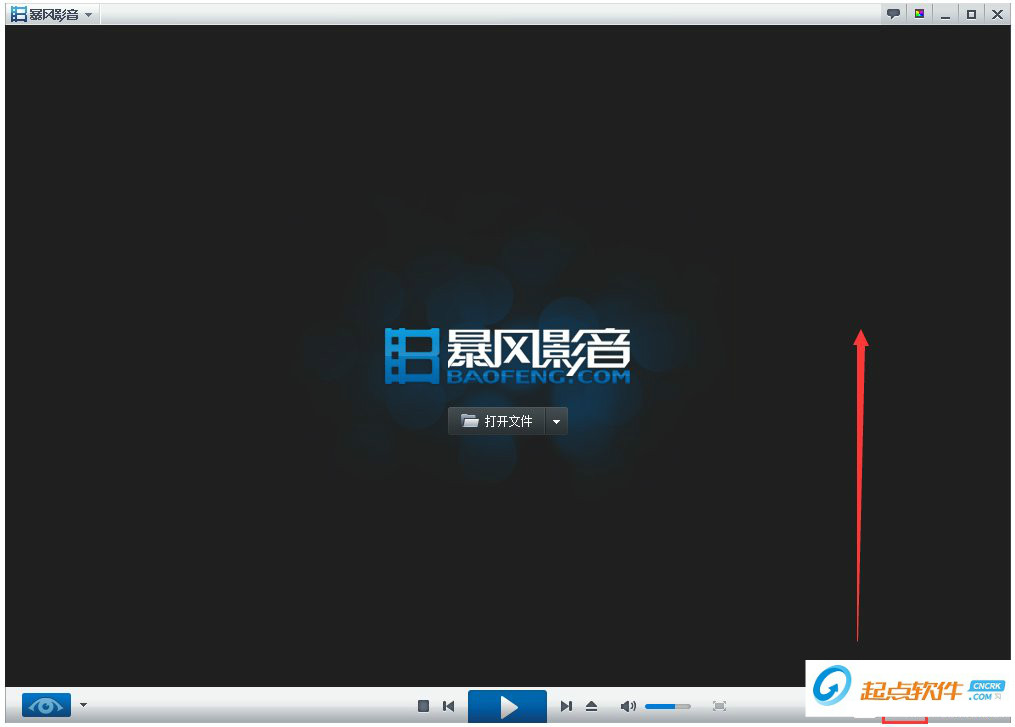
Task: Click the feedback chat bubble icon
Action: [893, 14]
